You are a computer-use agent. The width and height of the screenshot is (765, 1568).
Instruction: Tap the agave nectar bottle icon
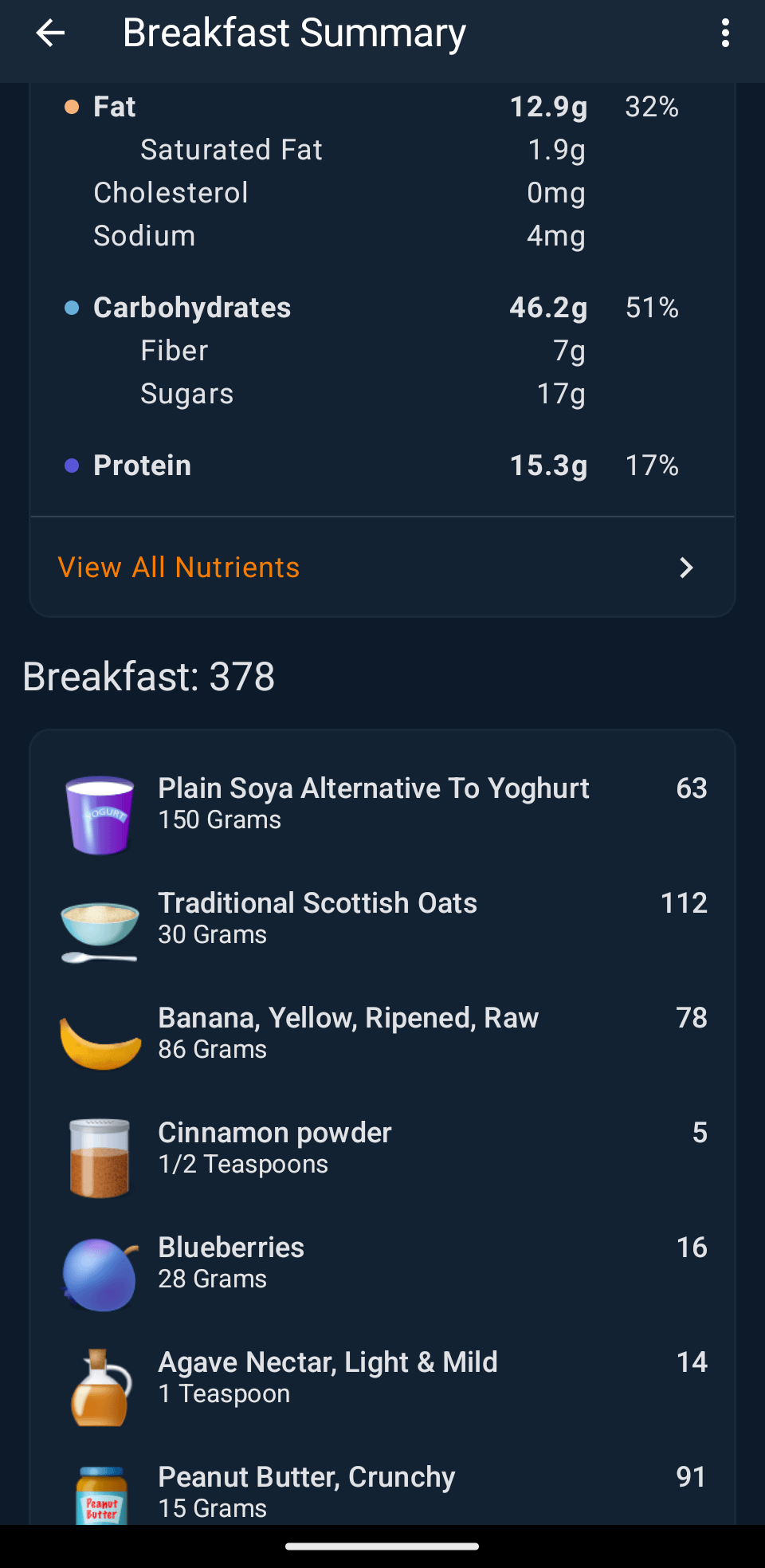[100, 1388]
